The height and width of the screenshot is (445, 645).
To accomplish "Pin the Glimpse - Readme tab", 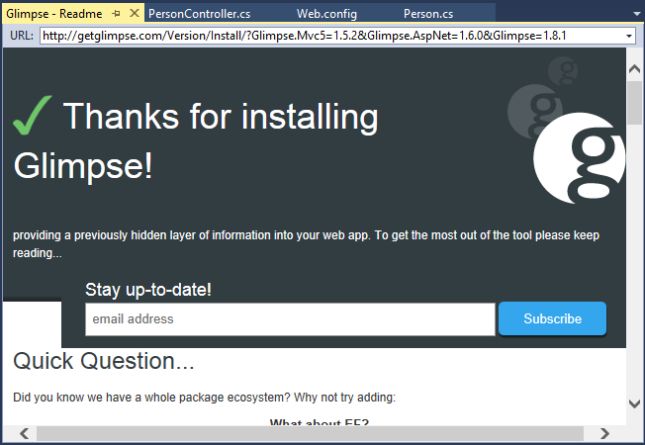I will click(x=116, y=14).
